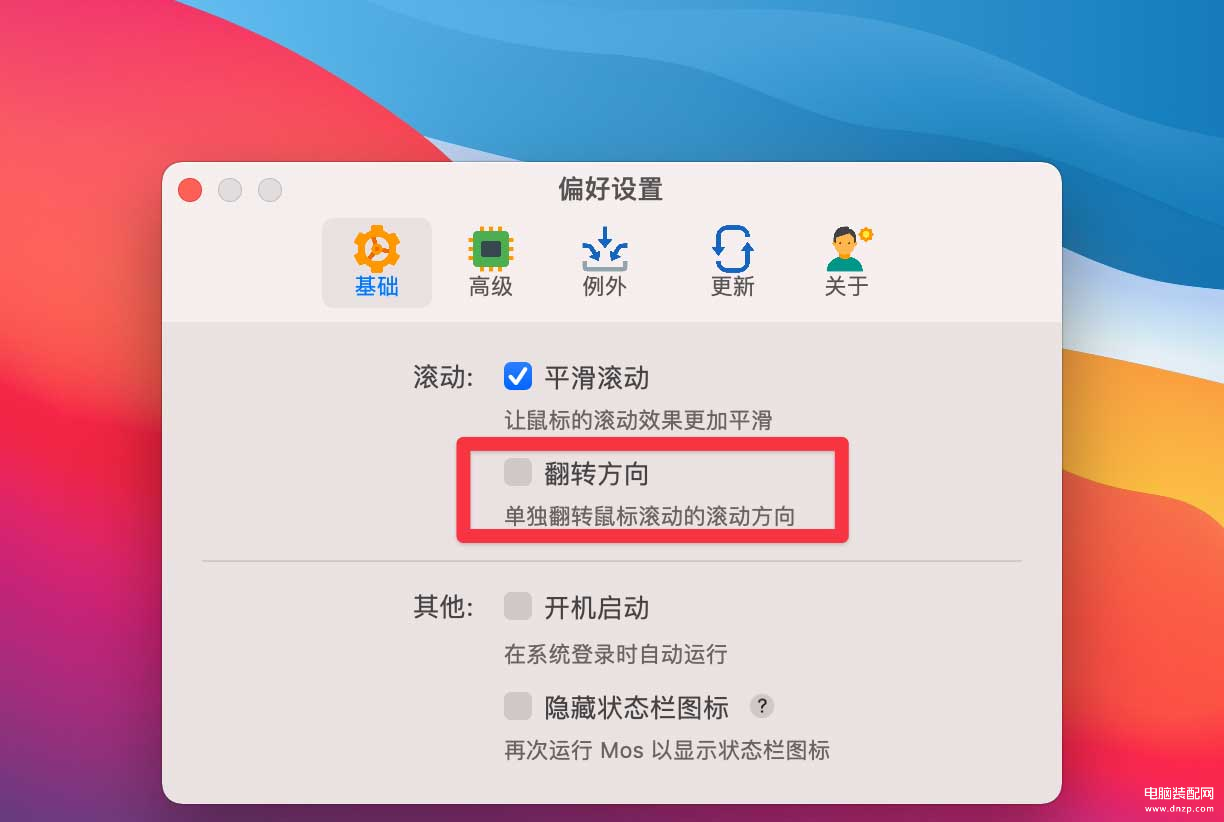Close the preferences window with red button

point(190,190)
